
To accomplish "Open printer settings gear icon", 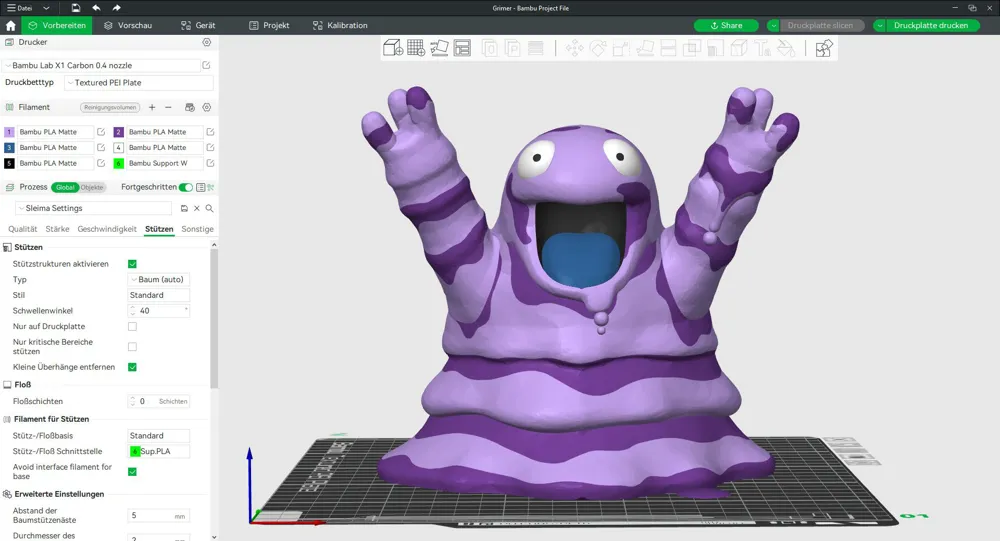I will (207, 42).
